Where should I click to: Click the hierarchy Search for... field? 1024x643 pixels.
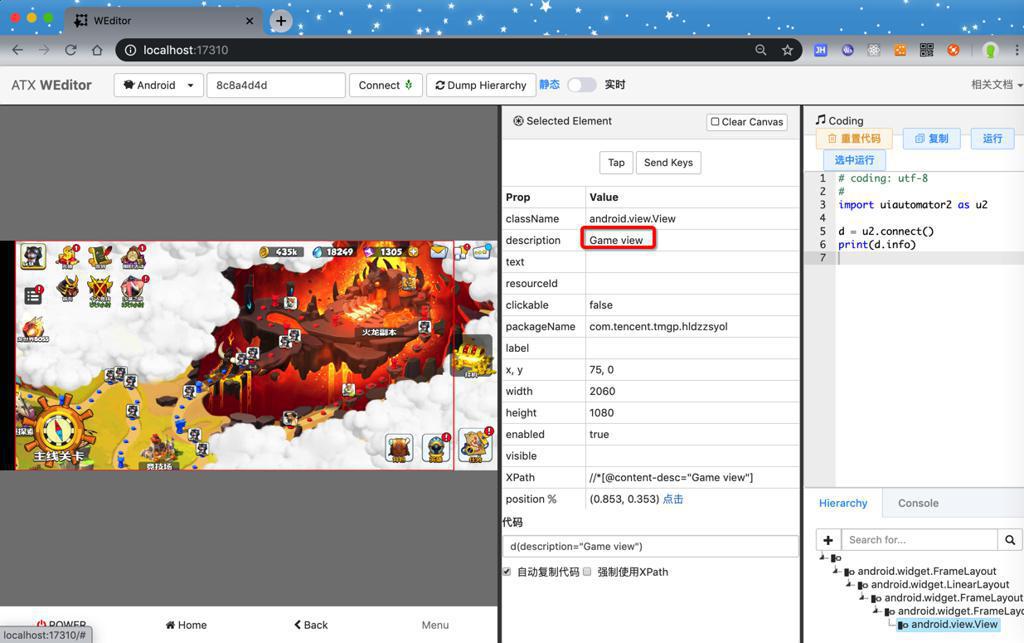tap(920, 540)
